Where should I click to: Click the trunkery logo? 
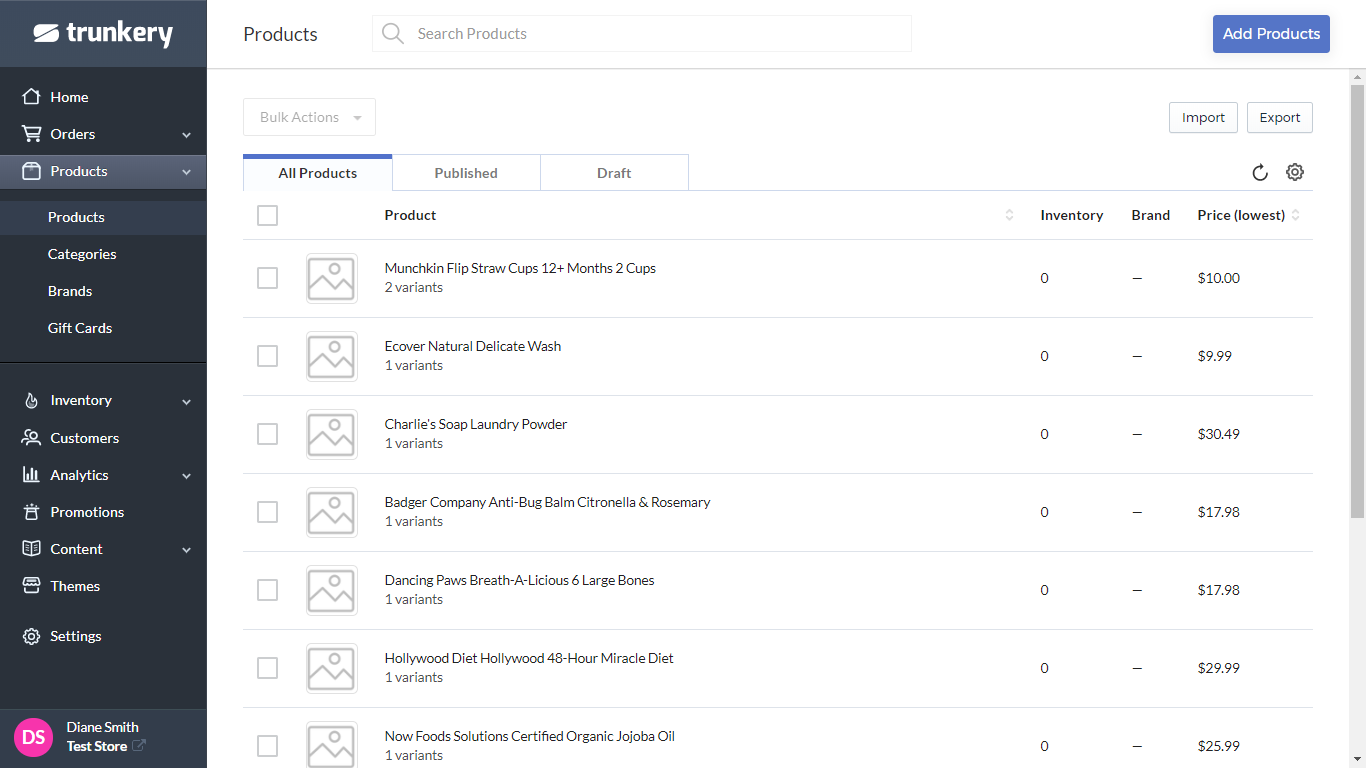click(103, 33)
